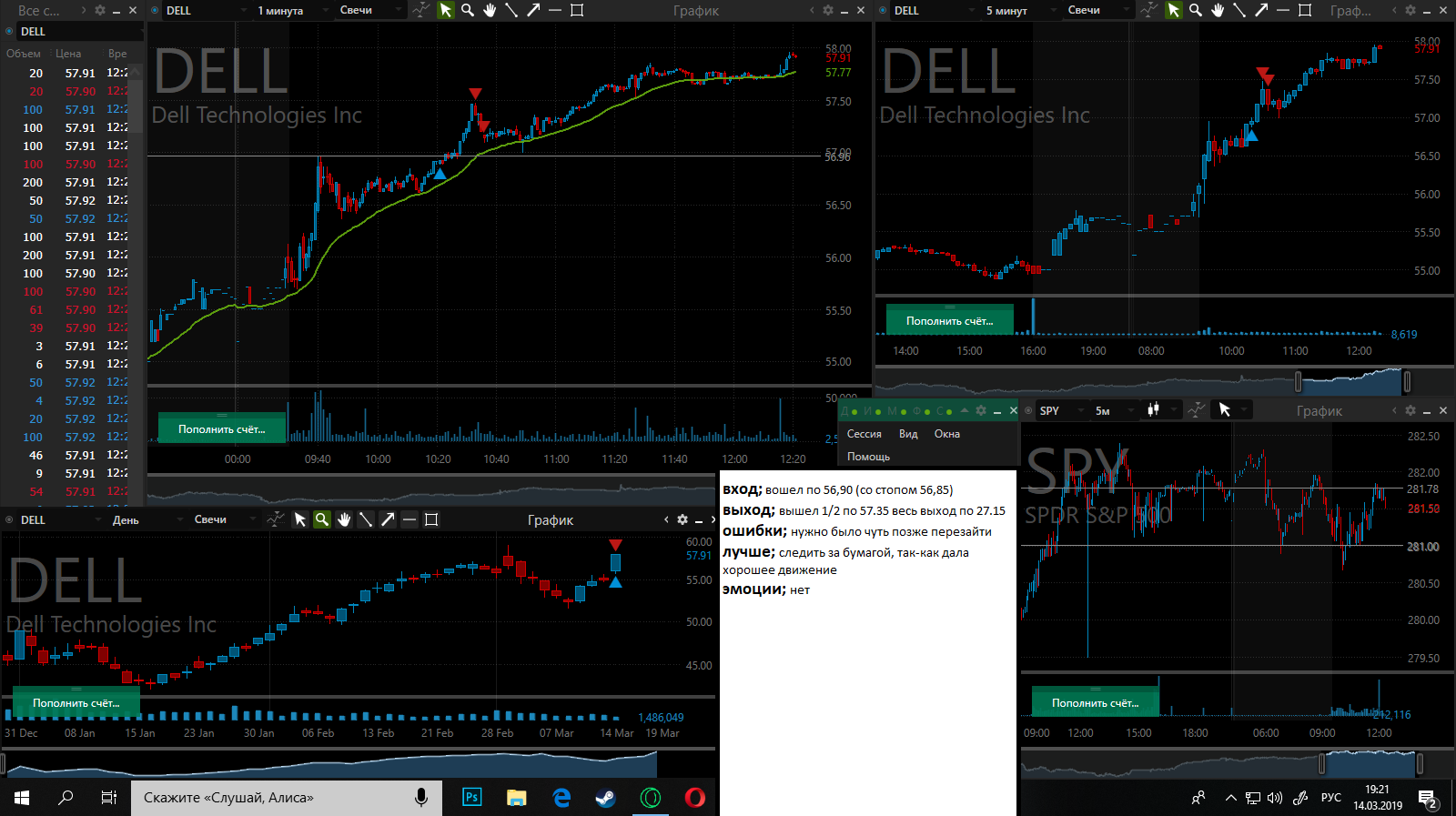The height and width of the screenshot is (816, 1456).
Task: Select the cursor tool in DELL daily chart
Action: [299, 519]
